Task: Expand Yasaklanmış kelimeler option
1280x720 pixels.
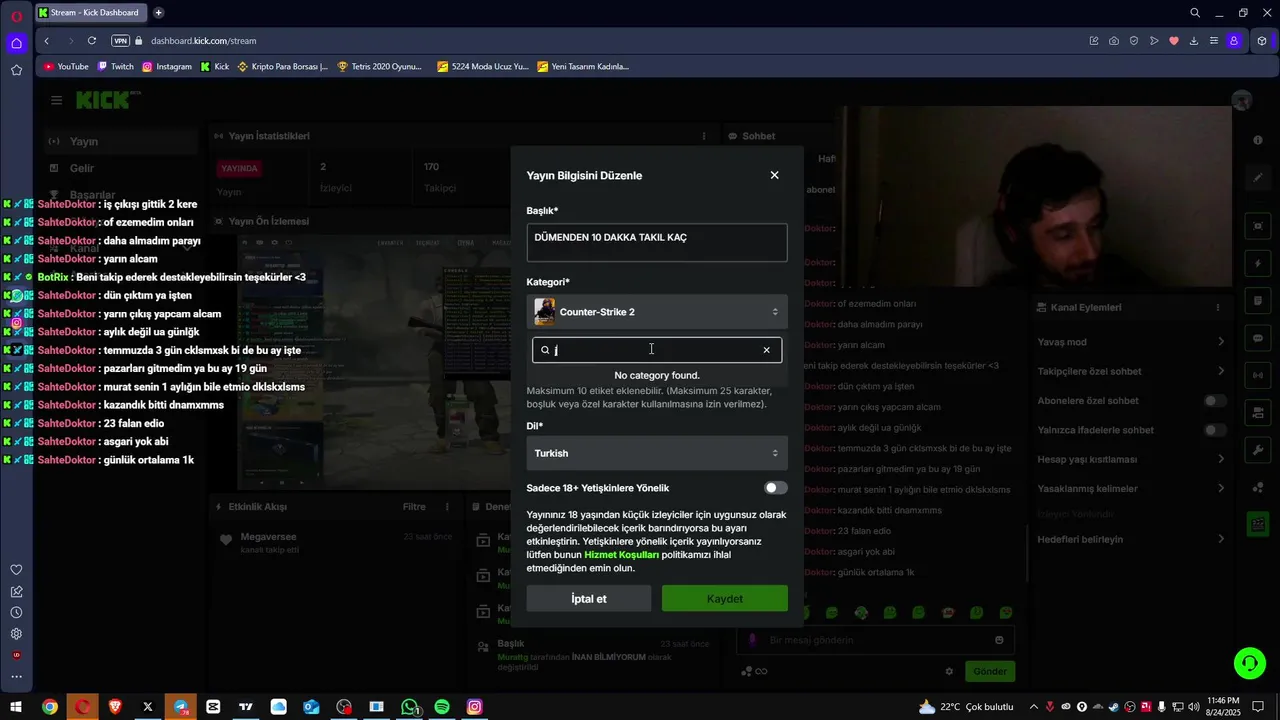Action: [x=1130, y=488]
